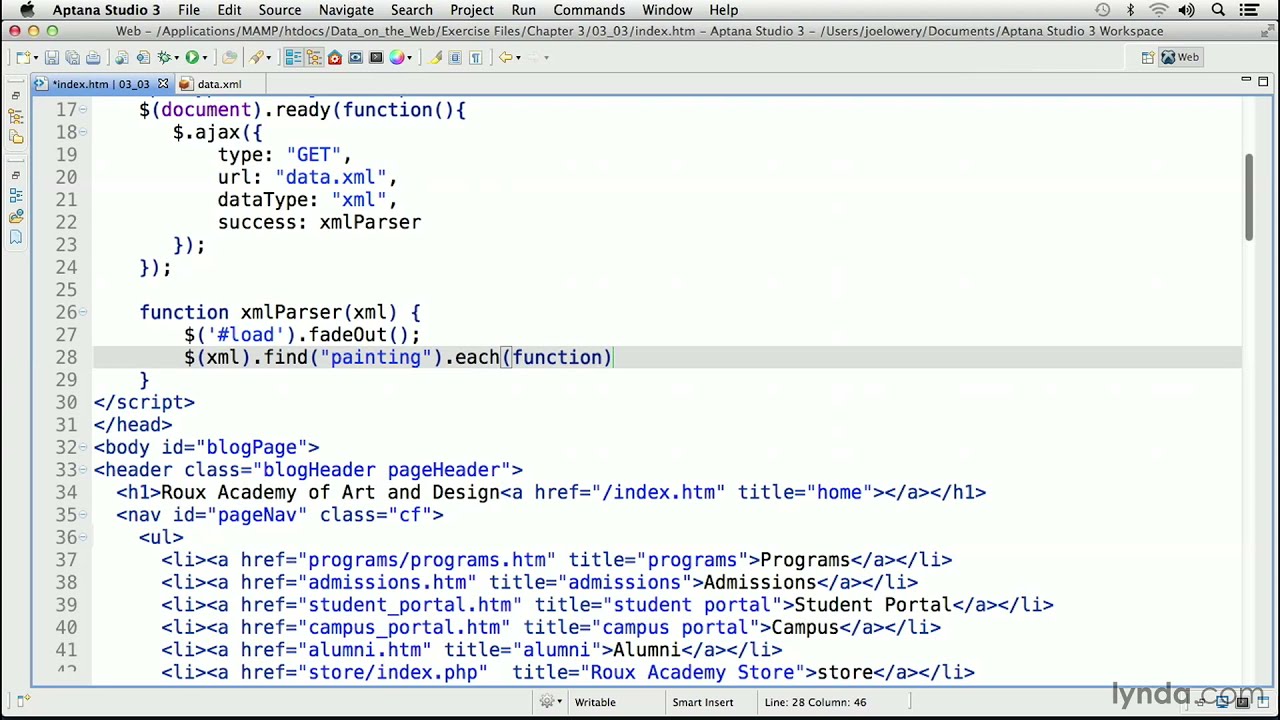Open the back navigation history dropdown
1280x720 pixels.
[x=518, y=58]
